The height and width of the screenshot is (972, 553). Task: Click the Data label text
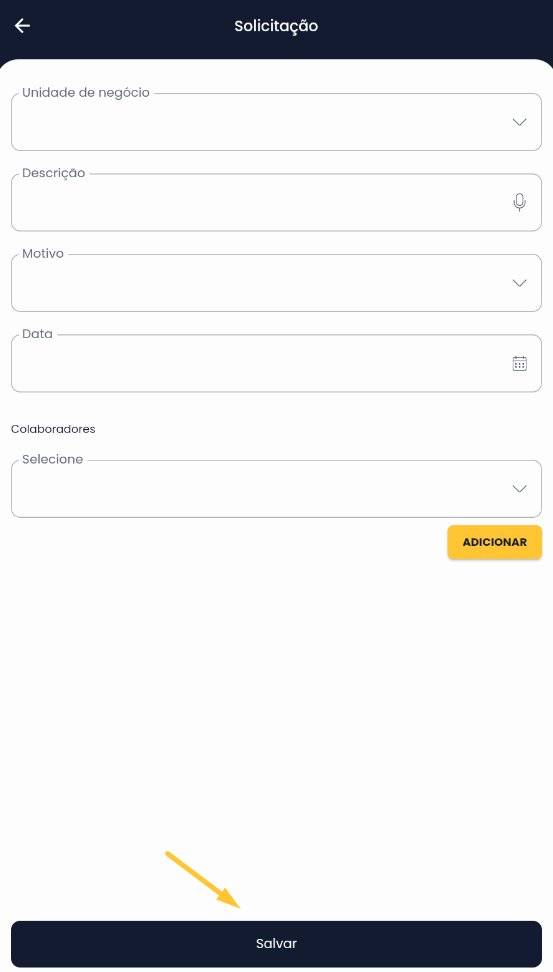[x=37, y=334]
